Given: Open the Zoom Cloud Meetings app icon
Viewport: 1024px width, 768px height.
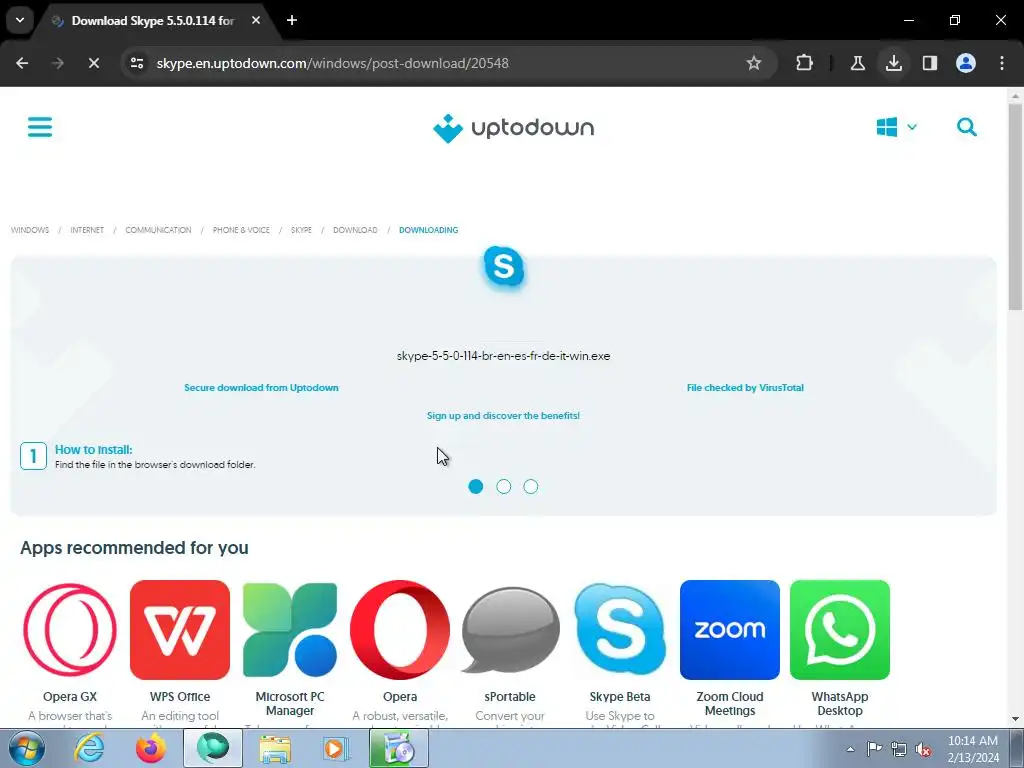Looking at the screenshot, I should [x=729, y=630].
